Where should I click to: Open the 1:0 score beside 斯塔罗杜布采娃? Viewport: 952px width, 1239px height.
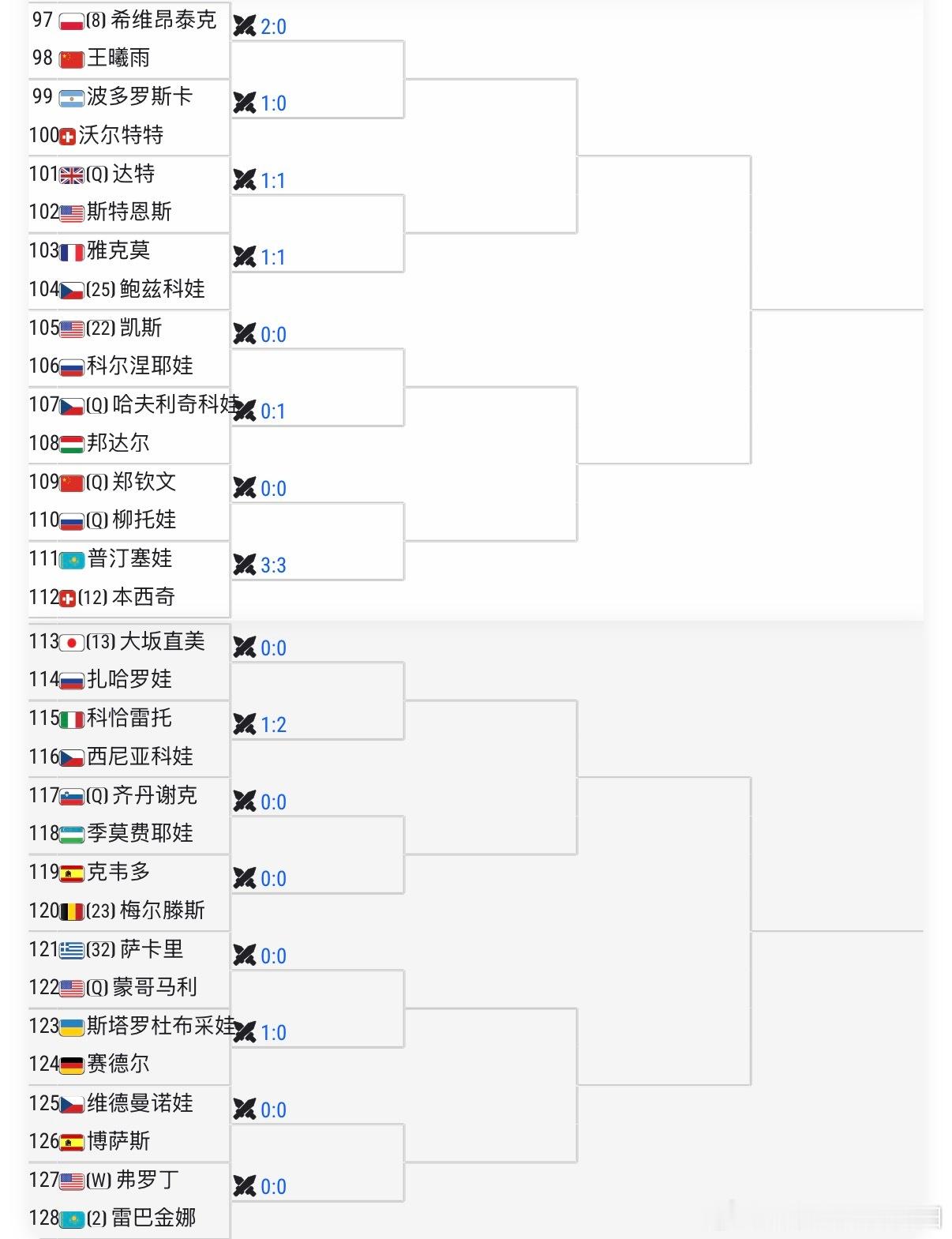pos(273,1033)
